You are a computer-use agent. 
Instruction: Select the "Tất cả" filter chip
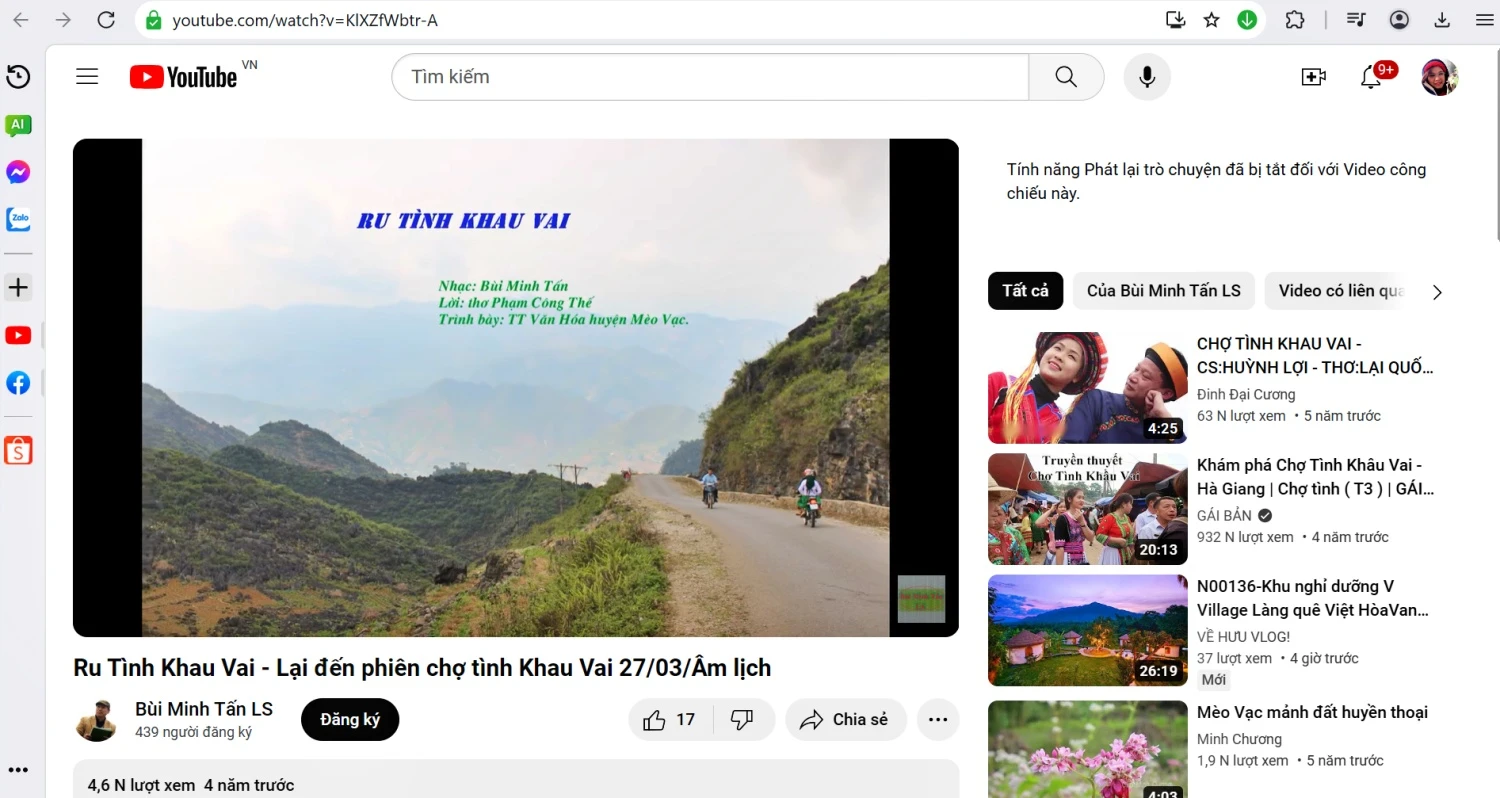pyautogui.click(x=1025, y=291)
